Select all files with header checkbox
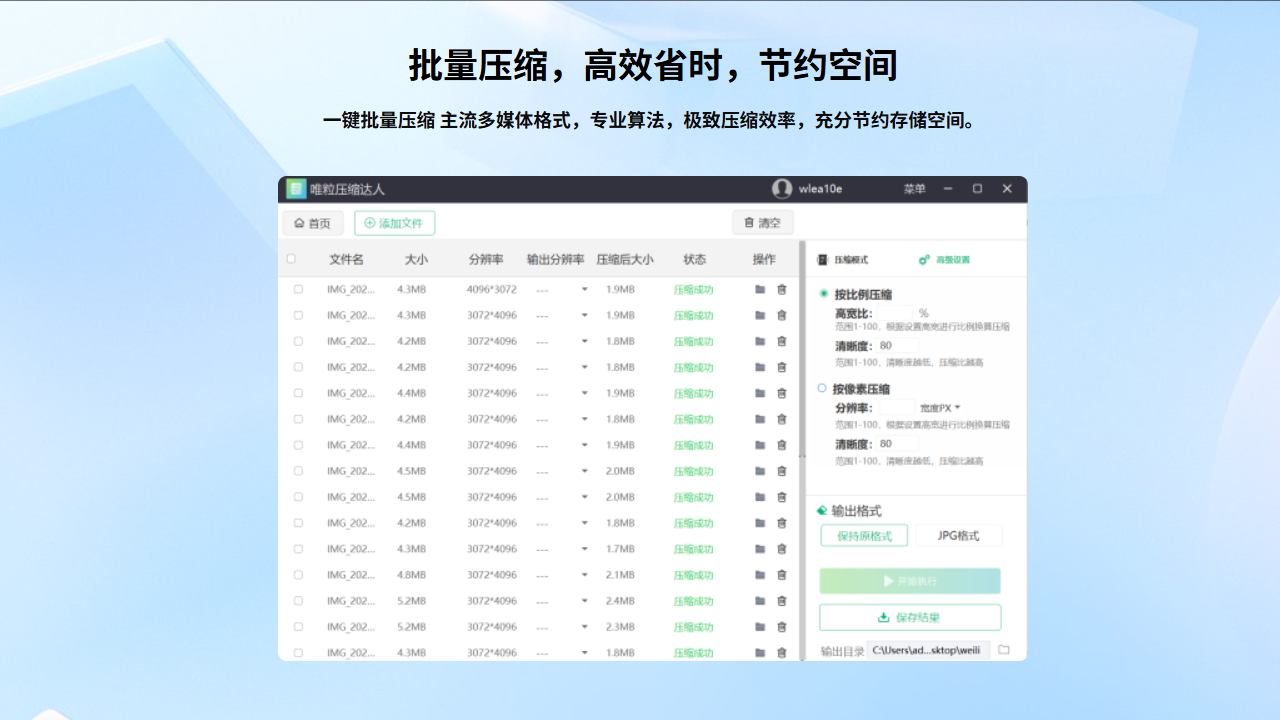 [x=292, y=258]
